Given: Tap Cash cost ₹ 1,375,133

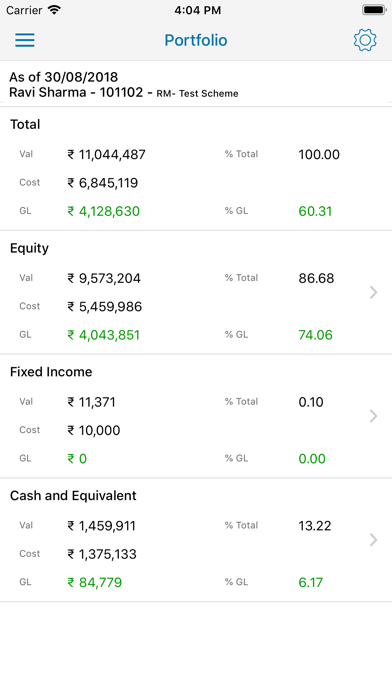Looking at the screenshot, I should point(102,554).
